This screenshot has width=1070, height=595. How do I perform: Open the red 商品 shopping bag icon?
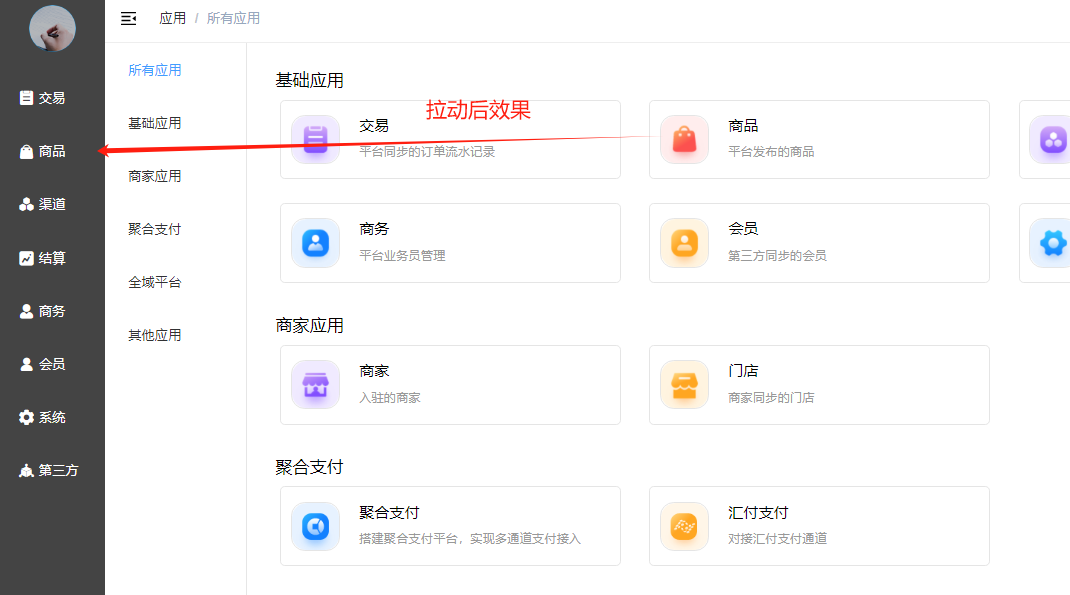pos(684,140)
